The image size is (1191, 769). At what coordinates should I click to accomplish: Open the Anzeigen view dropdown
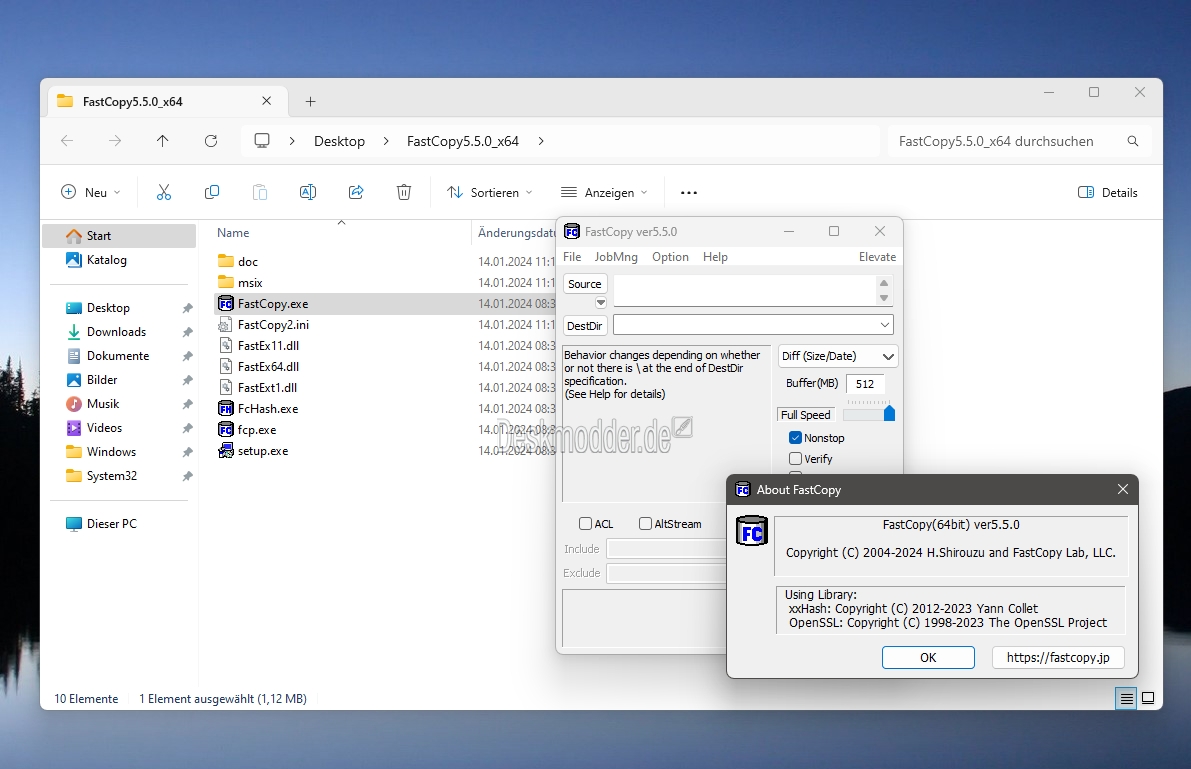605,192
